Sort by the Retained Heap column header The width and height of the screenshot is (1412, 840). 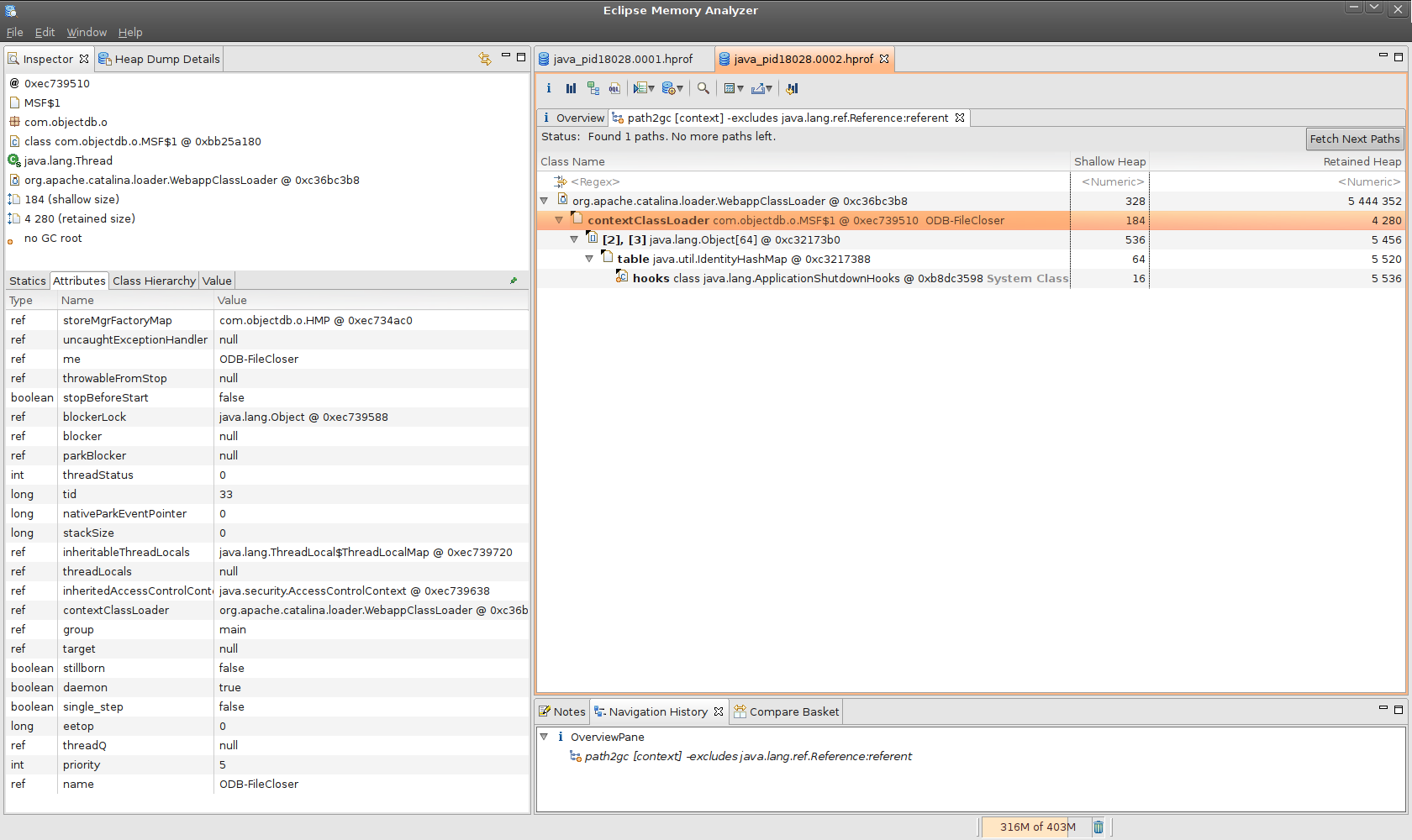(1278, 161)
